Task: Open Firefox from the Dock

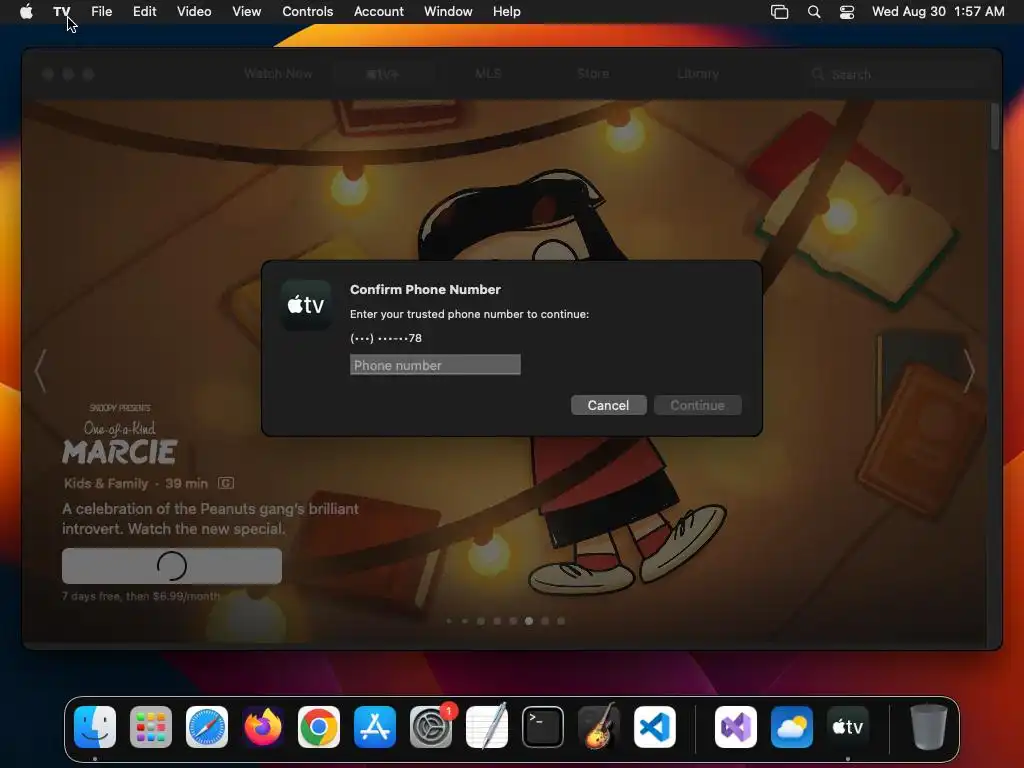Action: tap(263, 727)
